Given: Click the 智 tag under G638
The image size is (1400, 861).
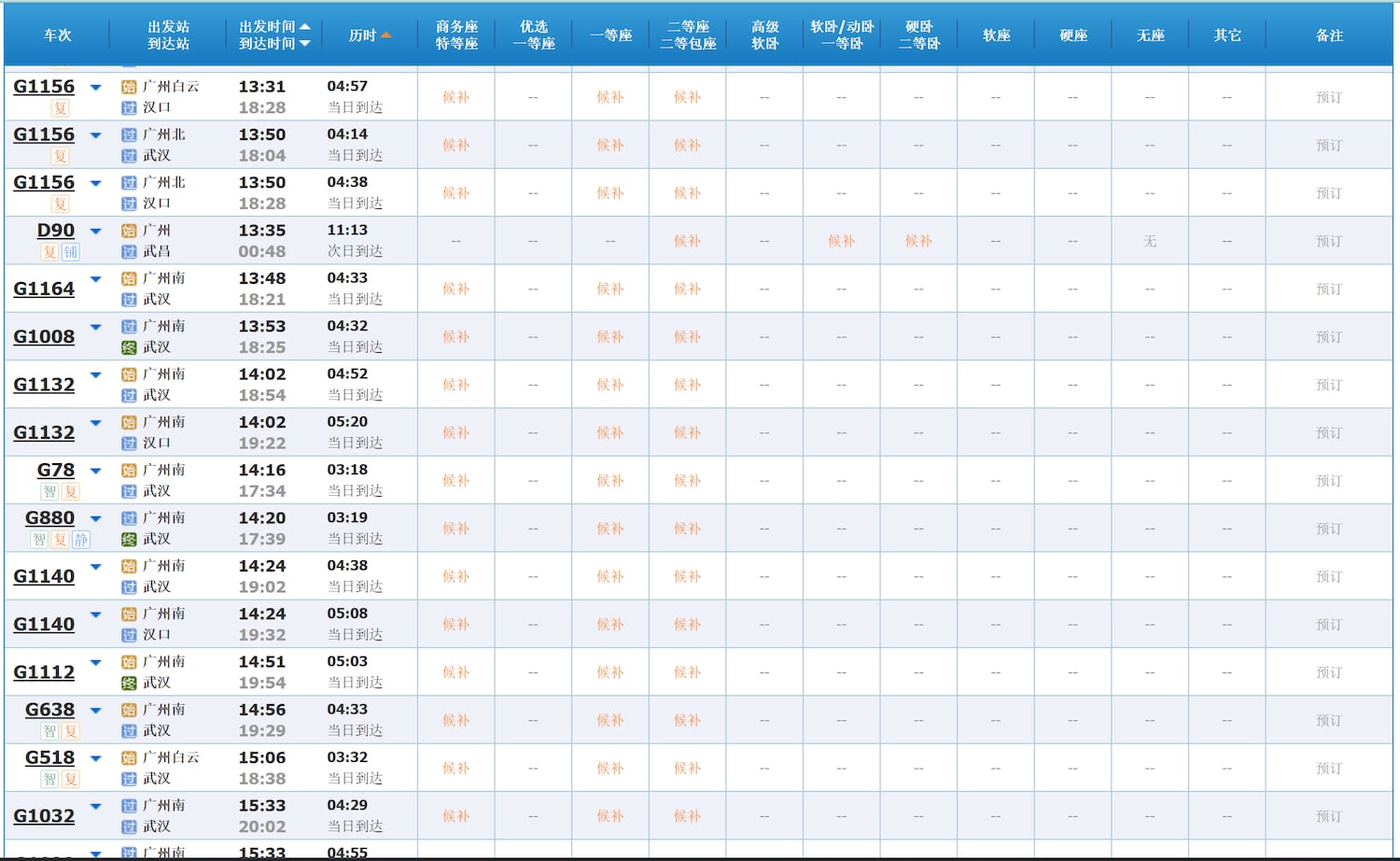Looking at the screenshot, I should click(x=49, y=731).
